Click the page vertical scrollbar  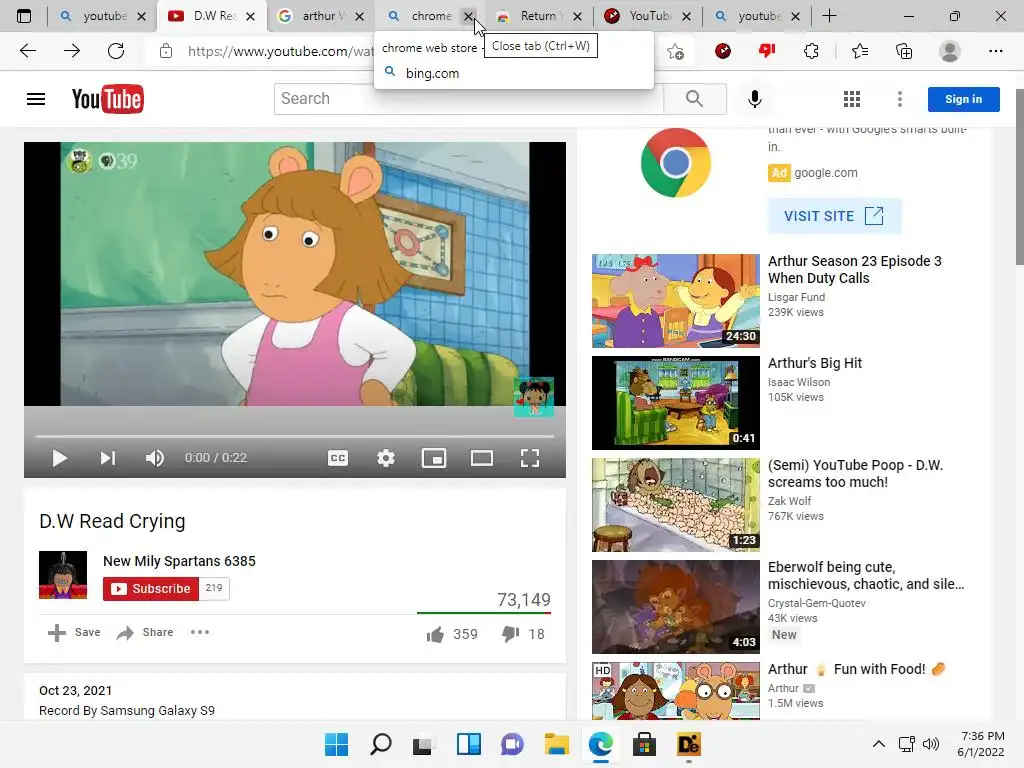[x=1019, y=178]
